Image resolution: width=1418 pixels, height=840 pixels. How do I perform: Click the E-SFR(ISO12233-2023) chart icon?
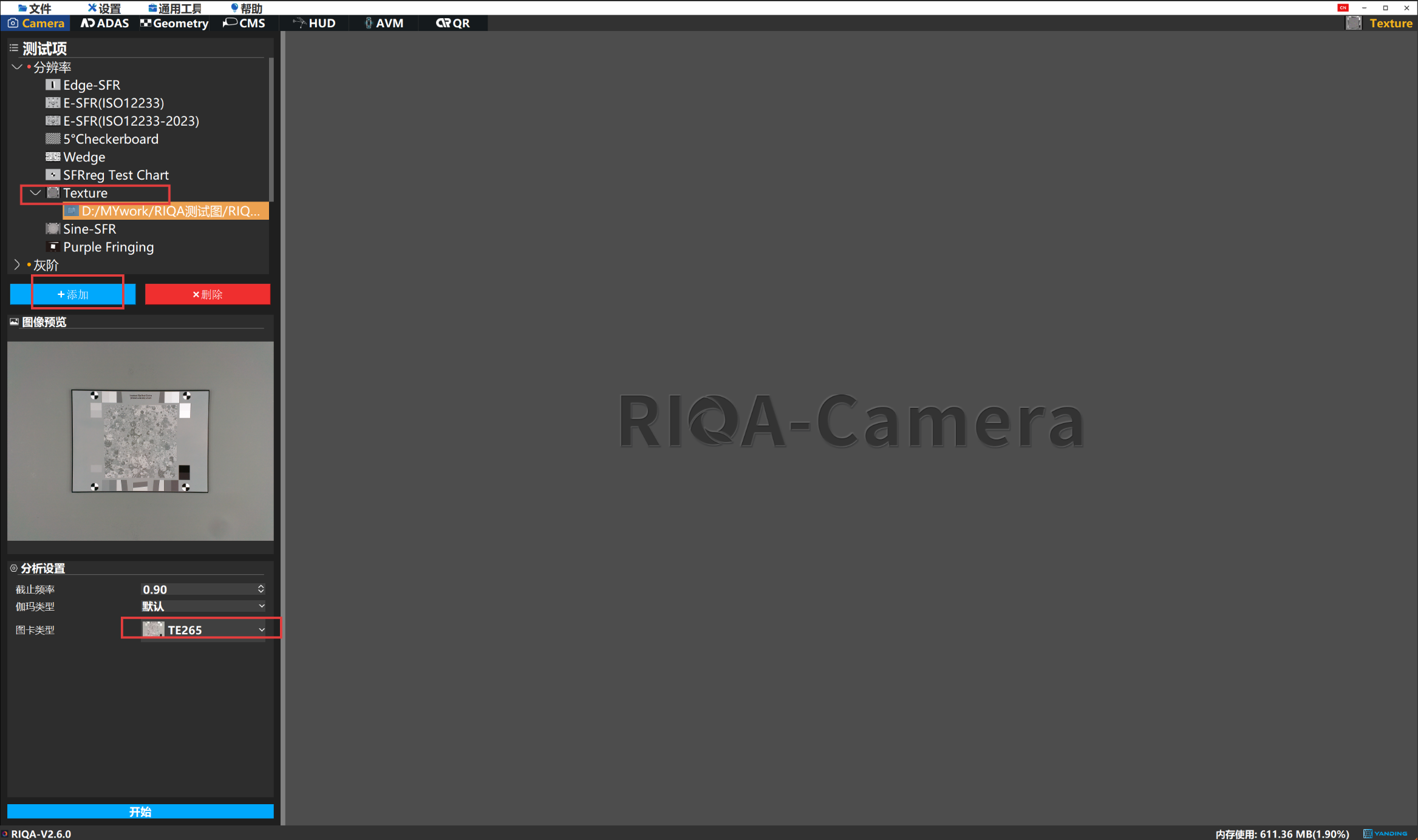(53, 121)
